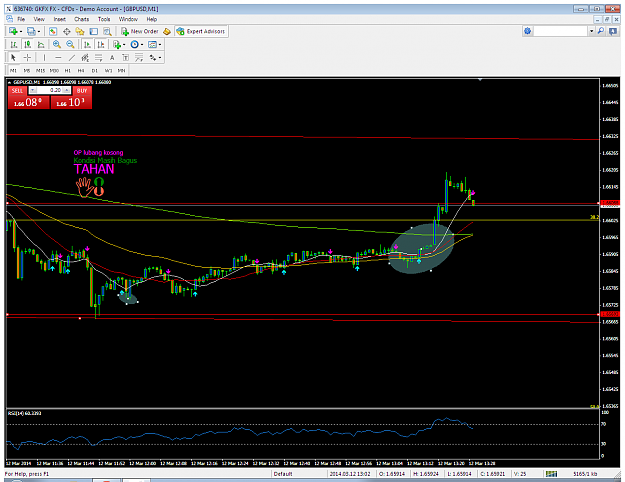
Task: Select the text 'A' tool
Action: tap(112, 58)
